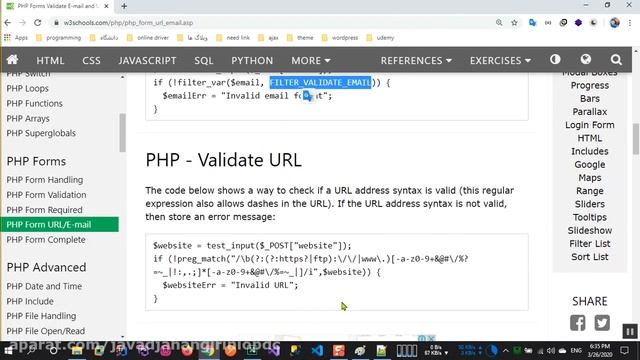The width and height of the screenshot is (640, 360).
Task: Open the zoom magnifier in address bar
Action: click(499, 22)
